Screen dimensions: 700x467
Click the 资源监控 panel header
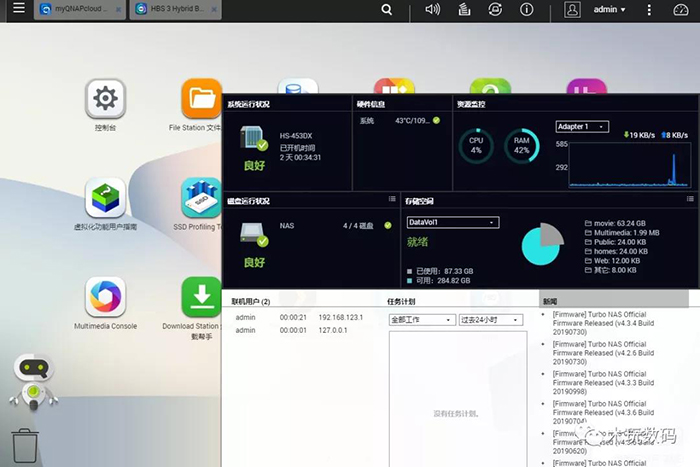471,104
